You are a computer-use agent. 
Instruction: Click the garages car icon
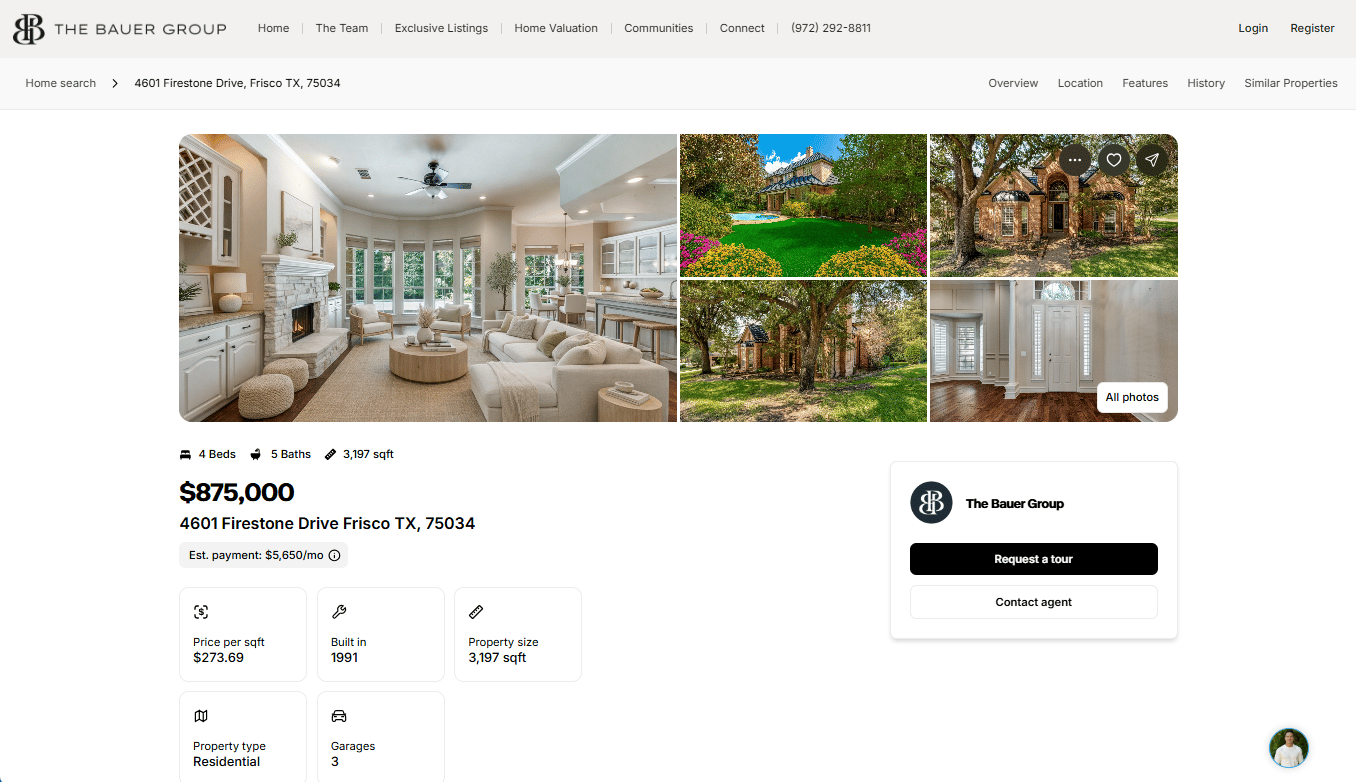point(339,716)
